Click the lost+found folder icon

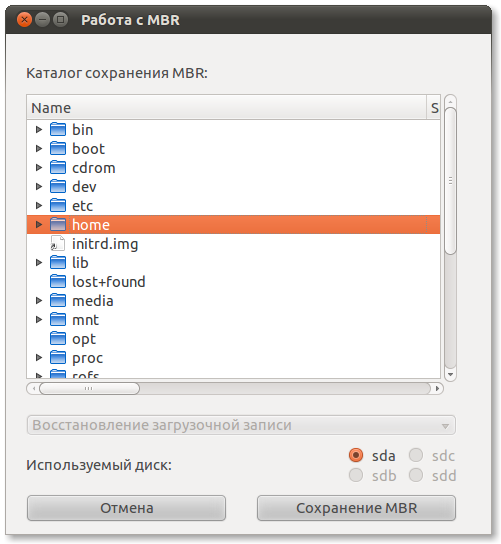pos(58,281)
